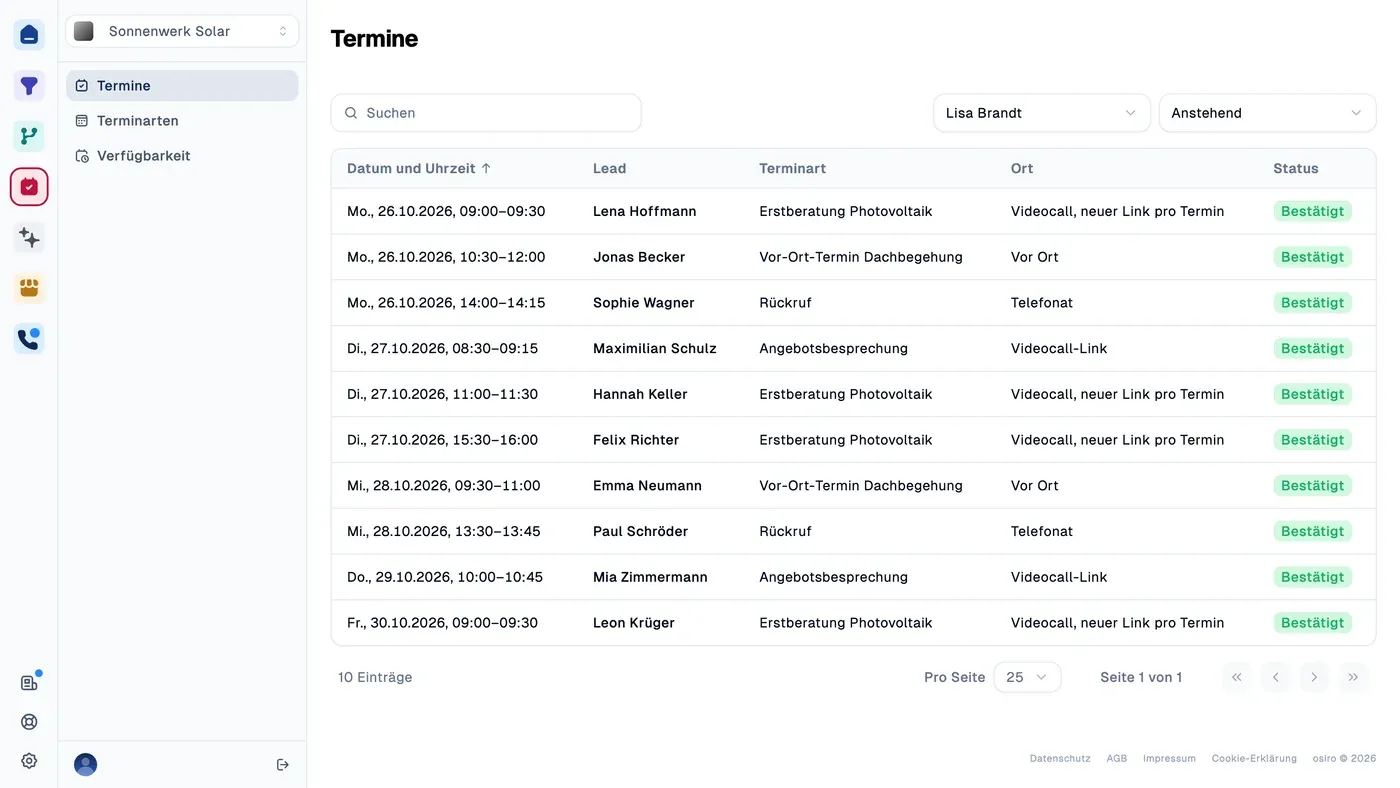Jump to the last page with double-right arrows

click(1353, 677)
